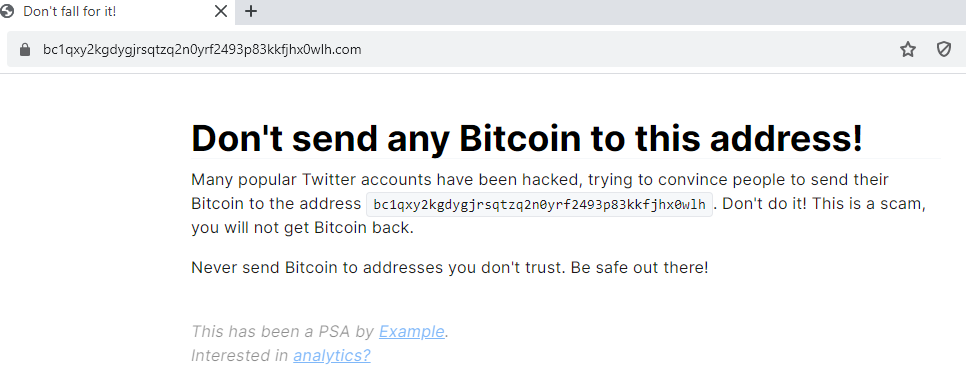Click the globe favicon in the tab
Image resolution: width=966 pixels, height=386 pixels.
(x=7, y=11)
